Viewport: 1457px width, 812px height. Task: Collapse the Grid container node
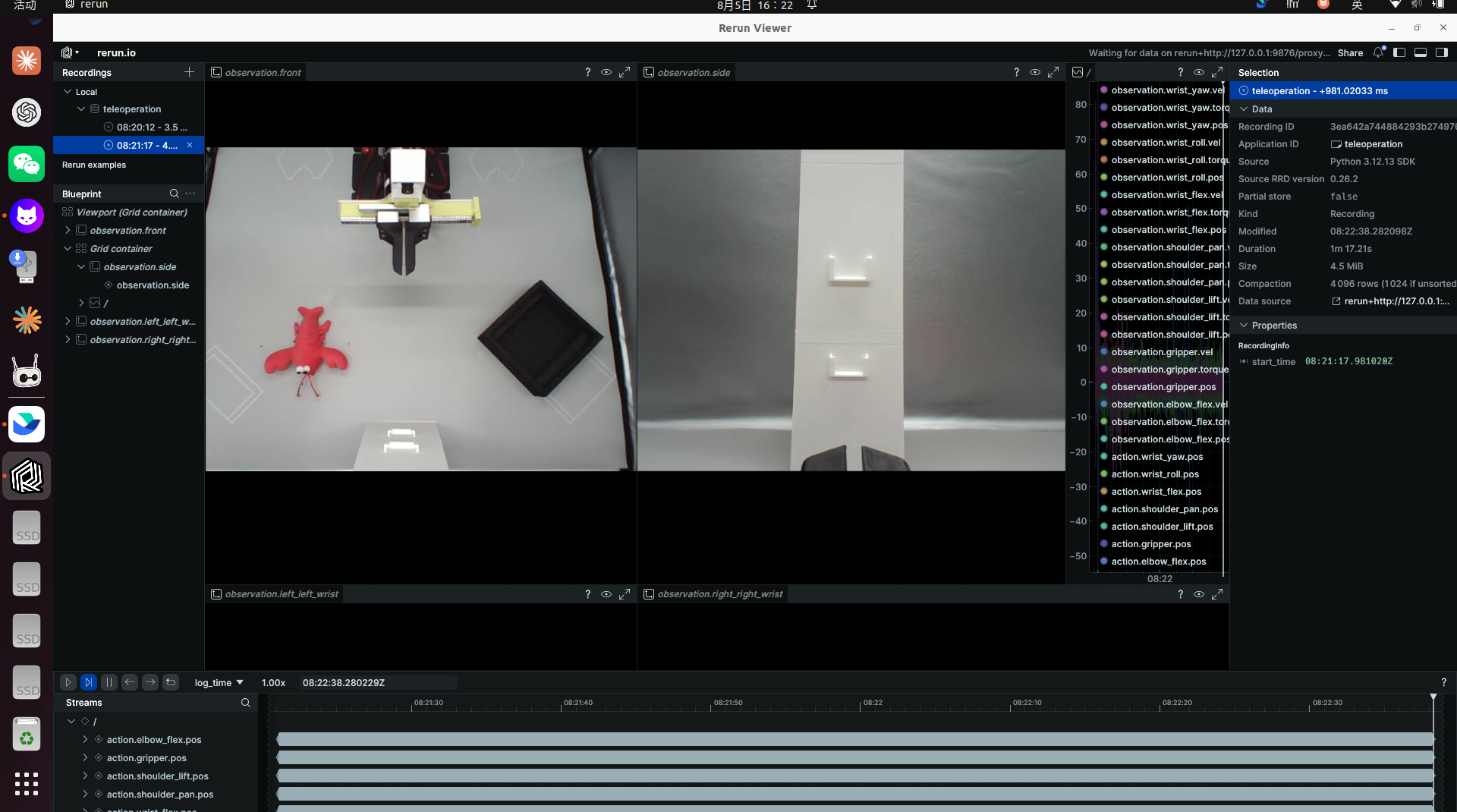pyautogui.click(x=68, y=248)
